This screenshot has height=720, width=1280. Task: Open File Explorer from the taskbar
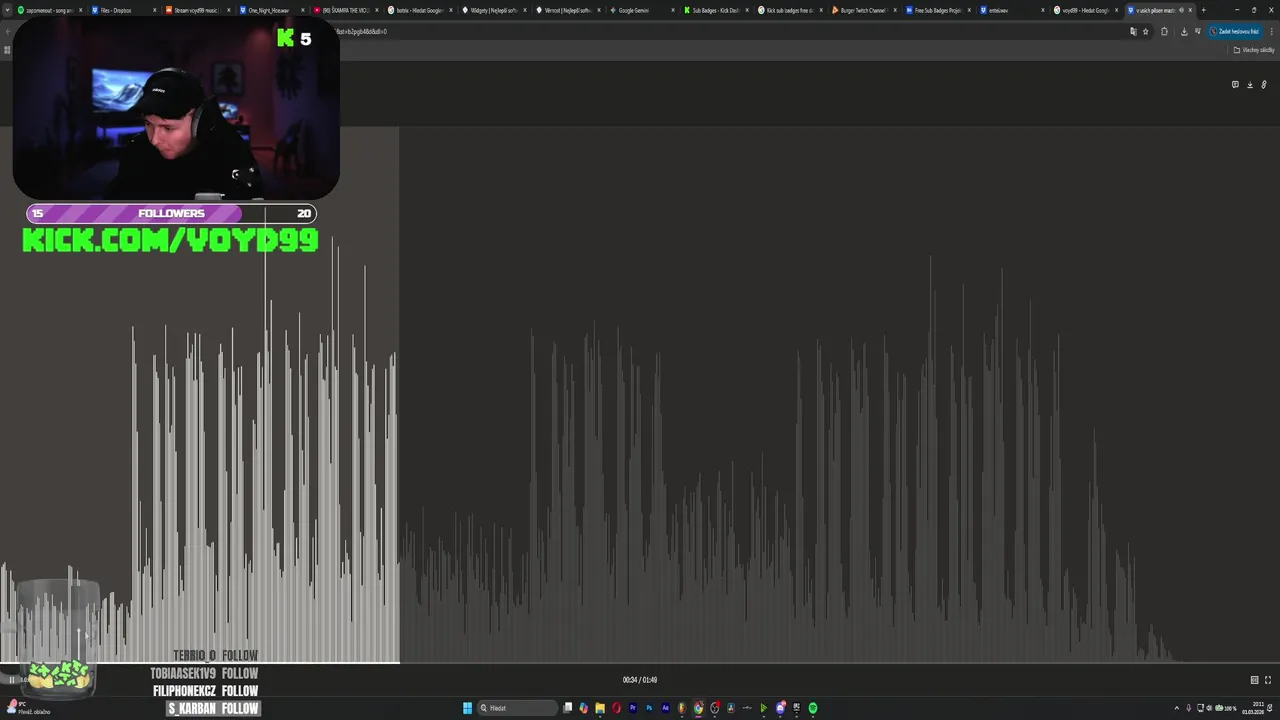point(600,708)
